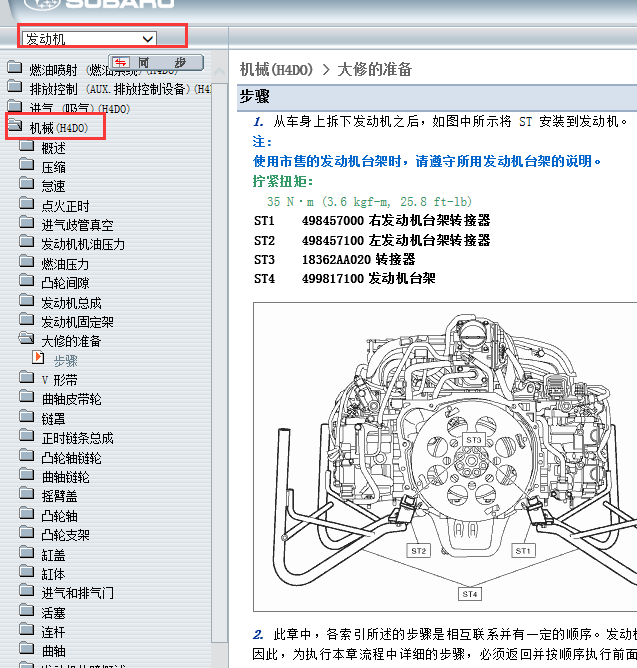This screenshot has width=637, height=668.
Task: Click the 发动机机油压力 folder icon
Action: click(26, 242)
